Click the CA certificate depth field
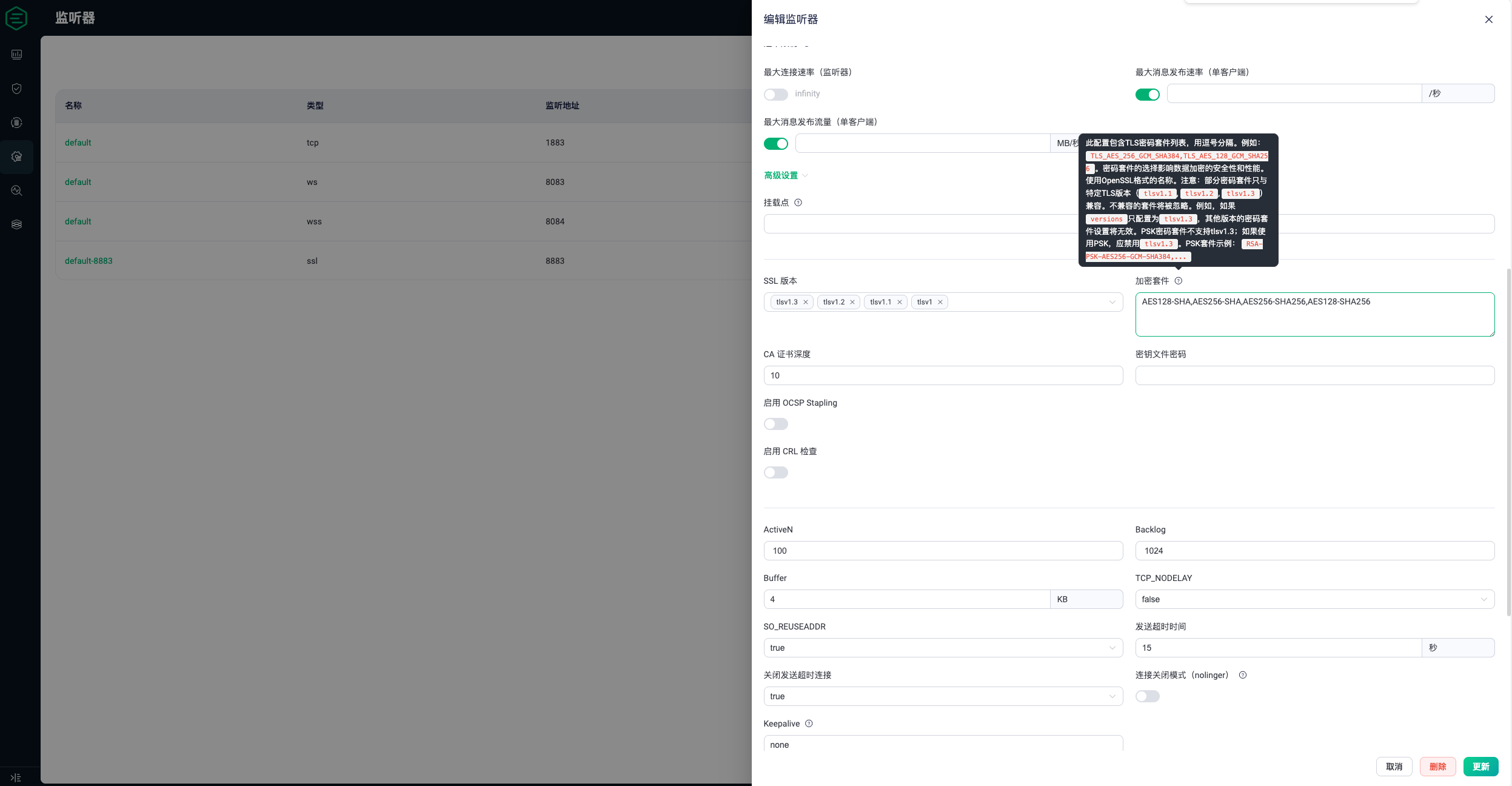 (x=943, y=375)
